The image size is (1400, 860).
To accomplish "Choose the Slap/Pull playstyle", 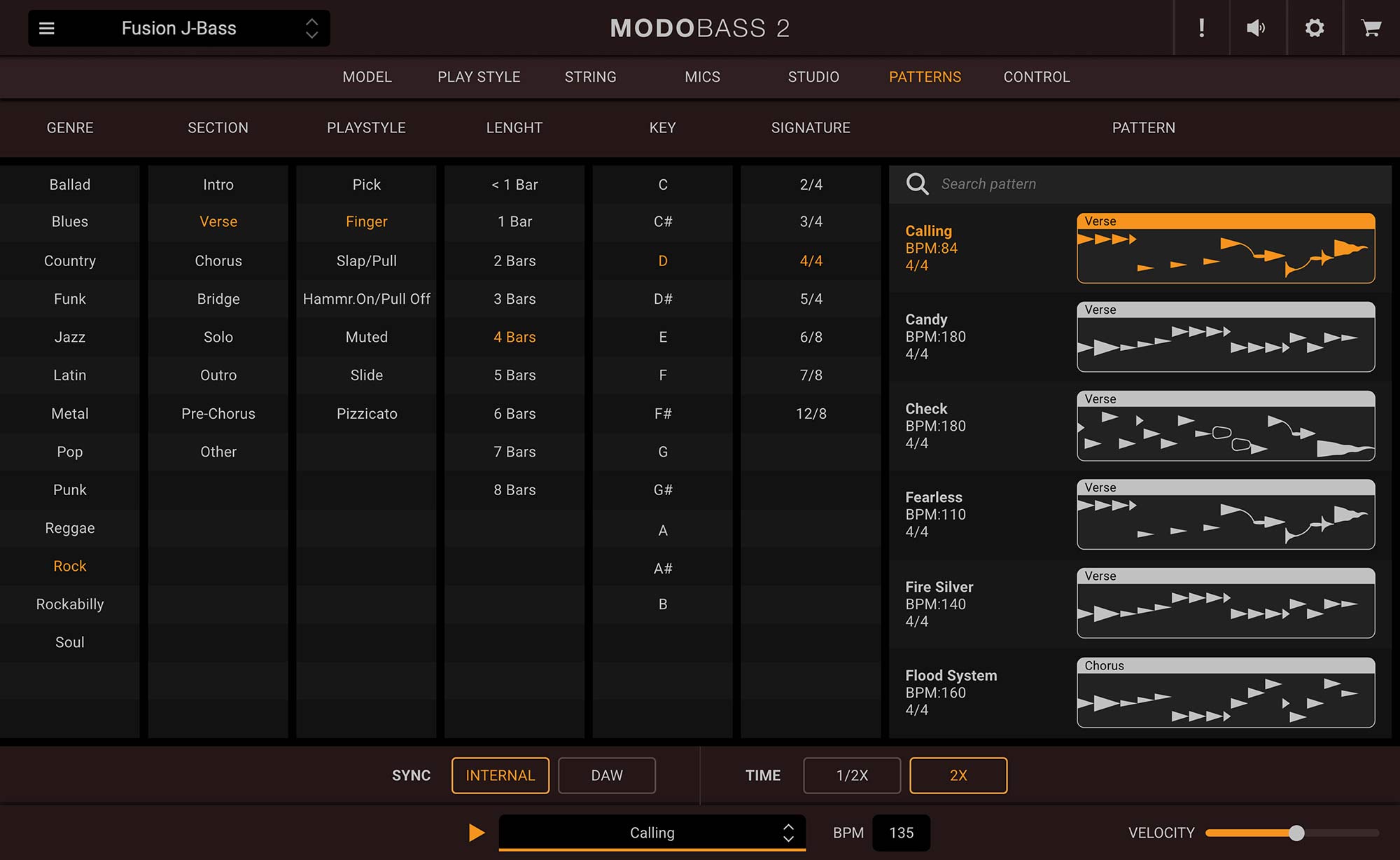I will (x=366, y=261).
